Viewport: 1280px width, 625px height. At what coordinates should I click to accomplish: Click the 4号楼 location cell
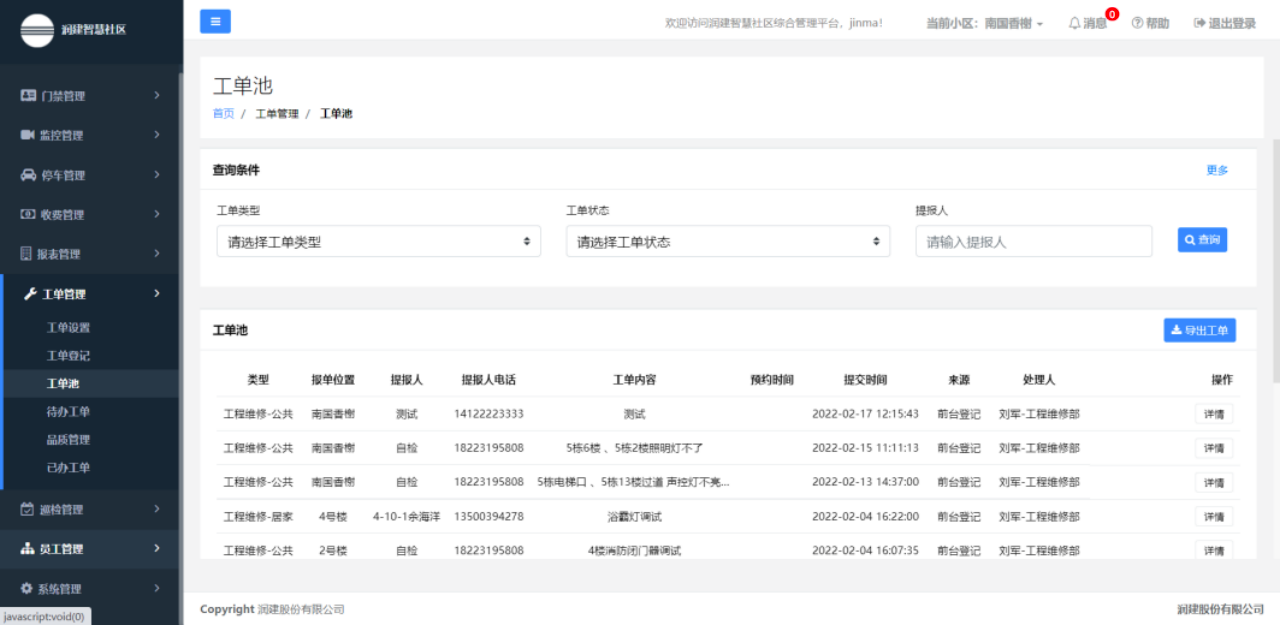click(x=333, y=517)
